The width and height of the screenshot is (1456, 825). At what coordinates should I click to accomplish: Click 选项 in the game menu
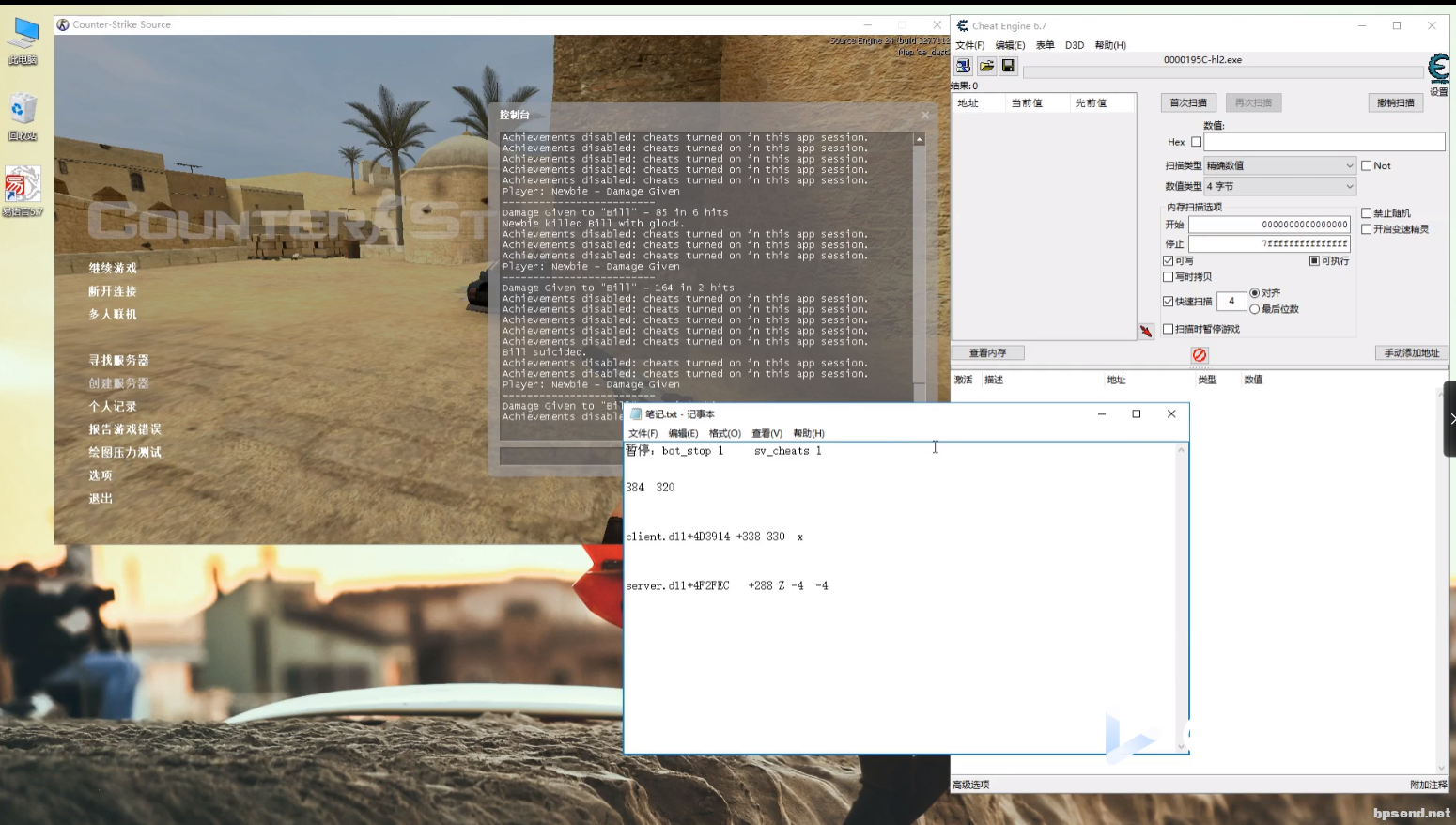(x=101, y=475)
